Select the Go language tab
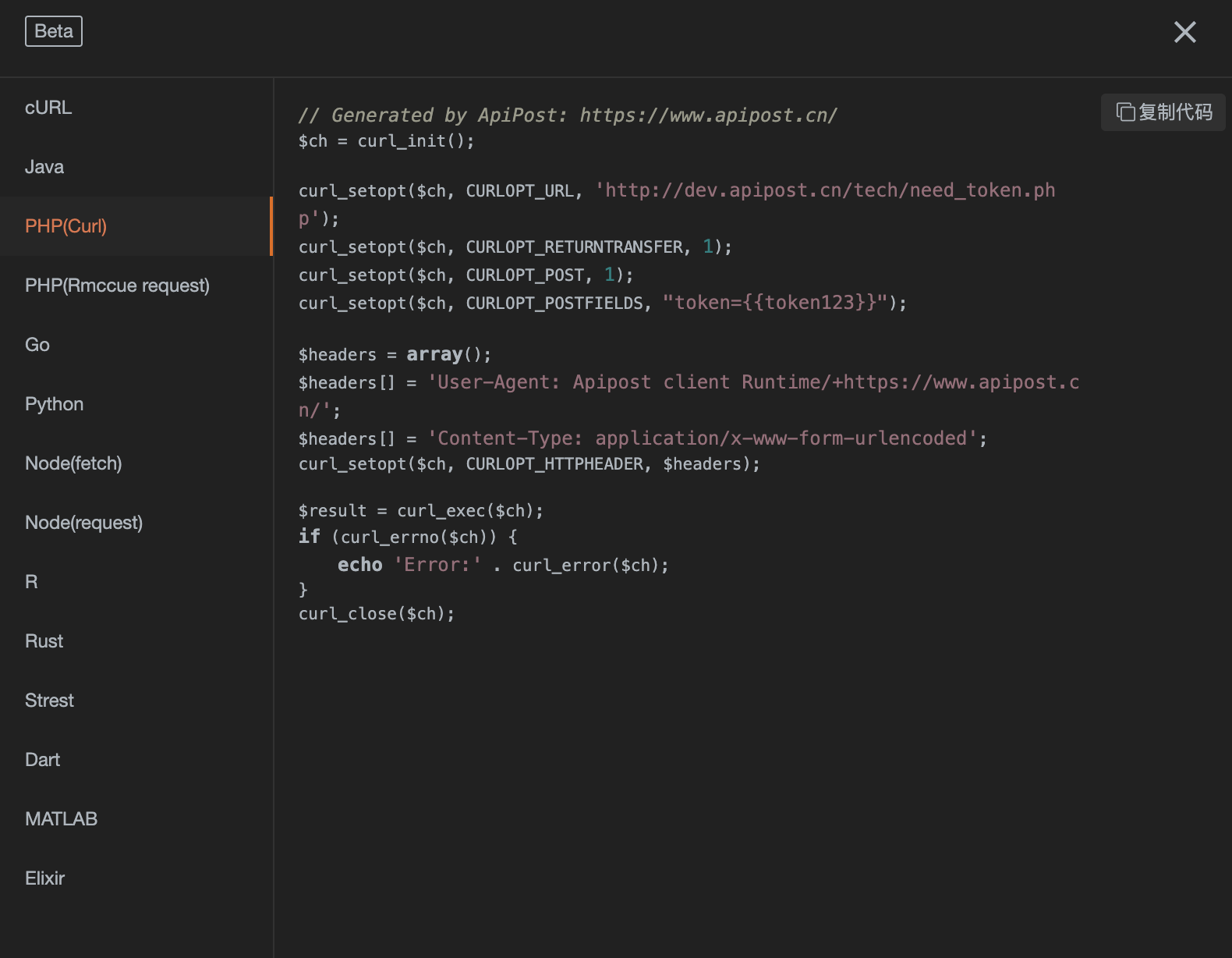This screenshot has width=1232, height=958. pyautogui.click(x=136, y=345)
